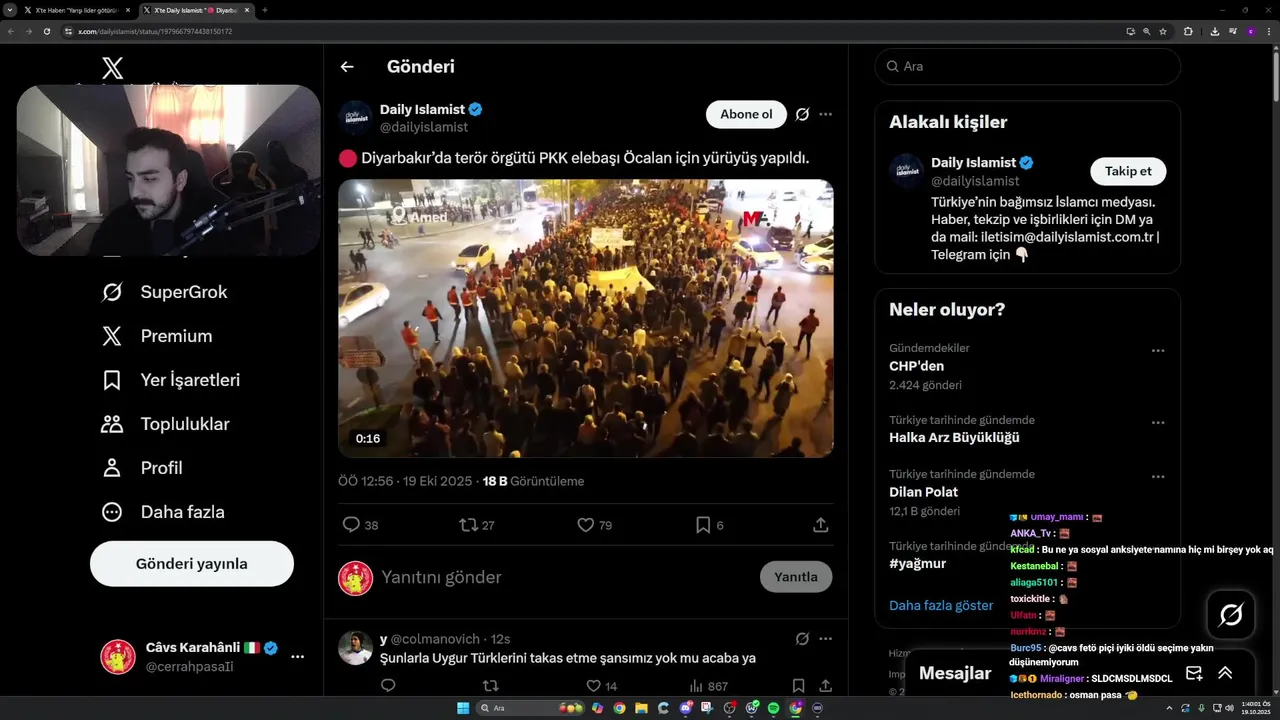Open options for the CHP'den trend

pos(1158,351)
